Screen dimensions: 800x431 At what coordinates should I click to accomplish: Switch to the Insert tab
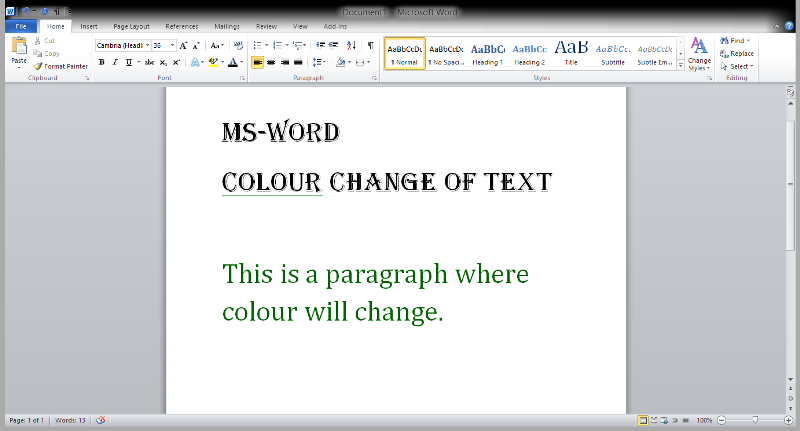pyautogui.click(x=89, y=26)
